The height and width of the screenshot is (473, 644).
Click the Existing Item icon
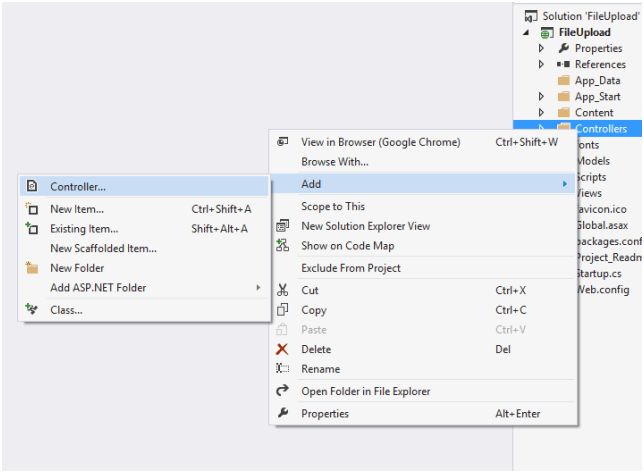[x=31, y=229]
